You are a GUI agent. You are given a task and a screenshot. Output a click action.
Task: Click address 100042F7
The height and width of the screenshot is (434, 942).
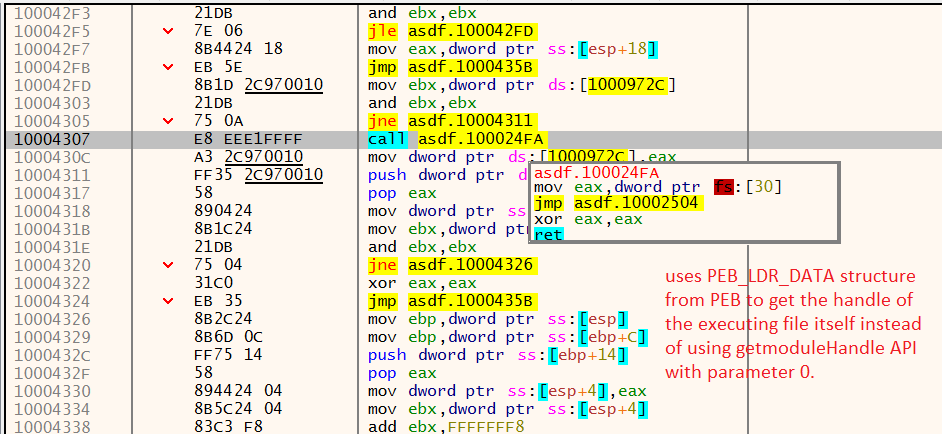pyautogui.click(x=52, y=49)
